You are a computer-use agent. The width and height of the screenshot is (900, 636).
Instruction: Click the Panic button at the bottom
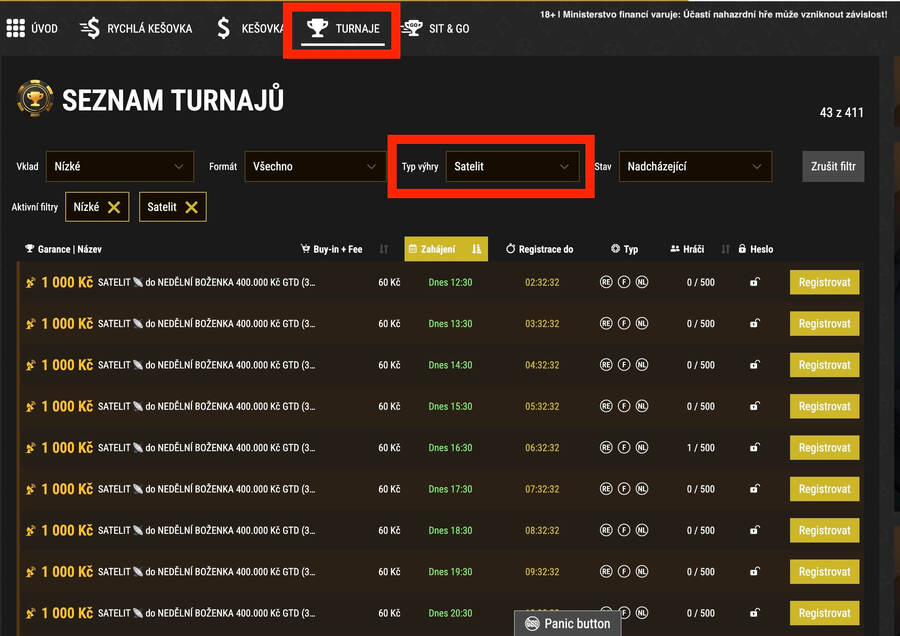coord(567,622)
